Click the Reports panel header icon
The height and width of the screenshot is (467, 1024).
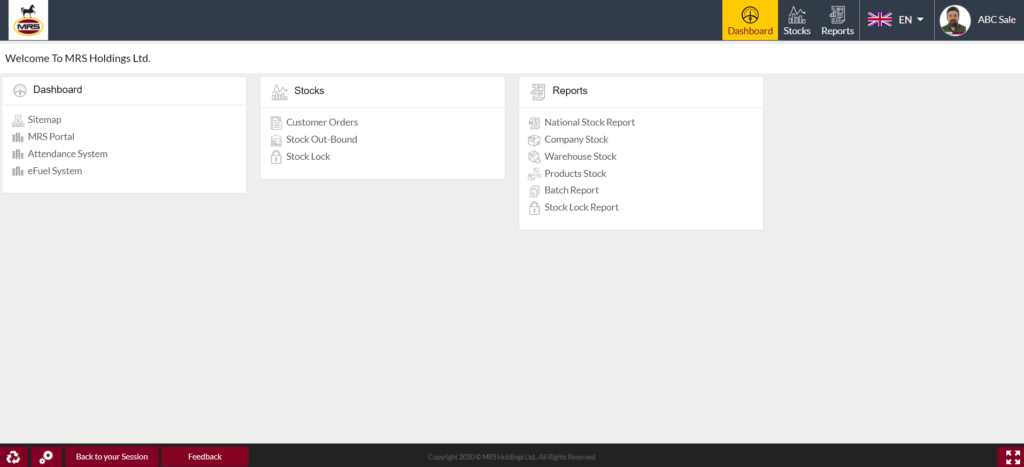(537, 92)
